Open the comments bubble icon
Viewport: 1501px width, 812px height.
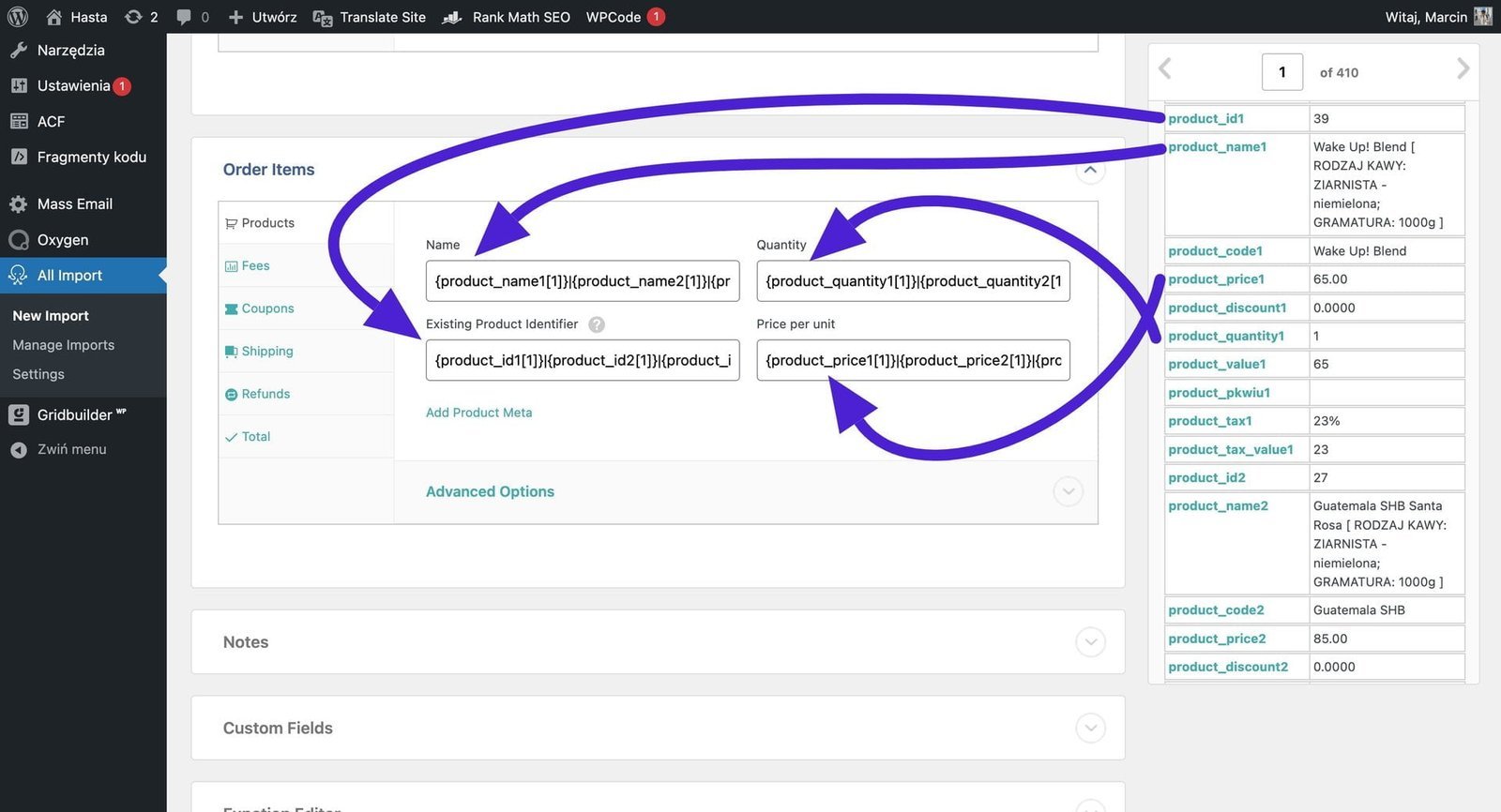[x=184, y=17]
